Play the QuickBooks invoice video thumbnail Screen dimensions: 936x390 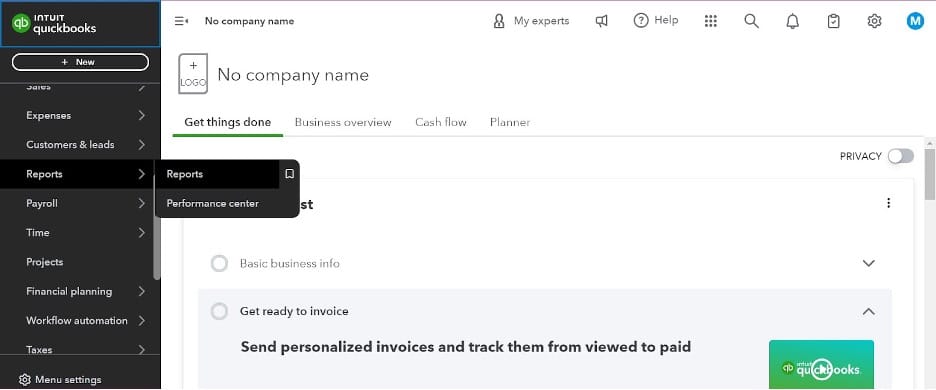pyautogui.click(x=821, y=365)
